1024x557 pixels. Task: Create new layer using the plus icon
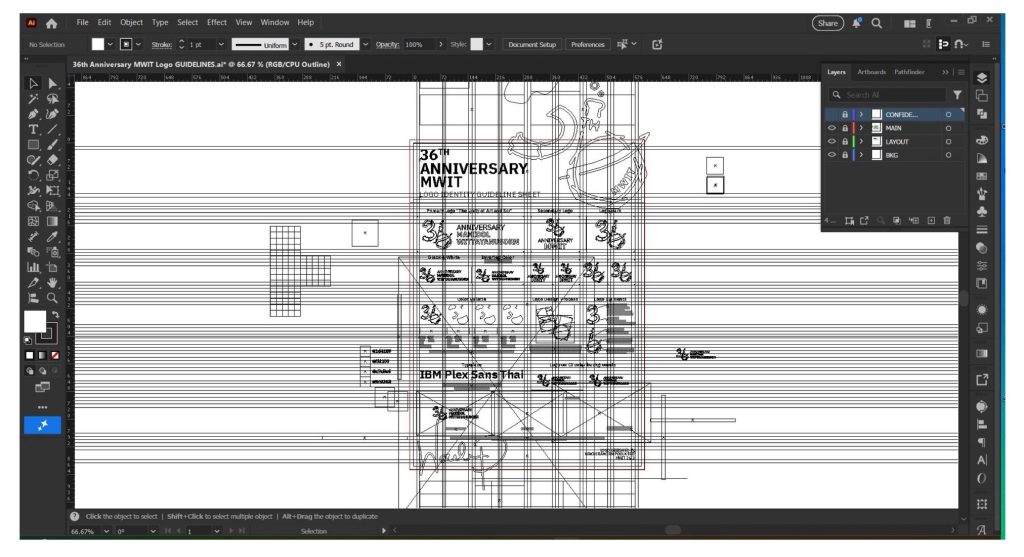[x=931, y=220]
